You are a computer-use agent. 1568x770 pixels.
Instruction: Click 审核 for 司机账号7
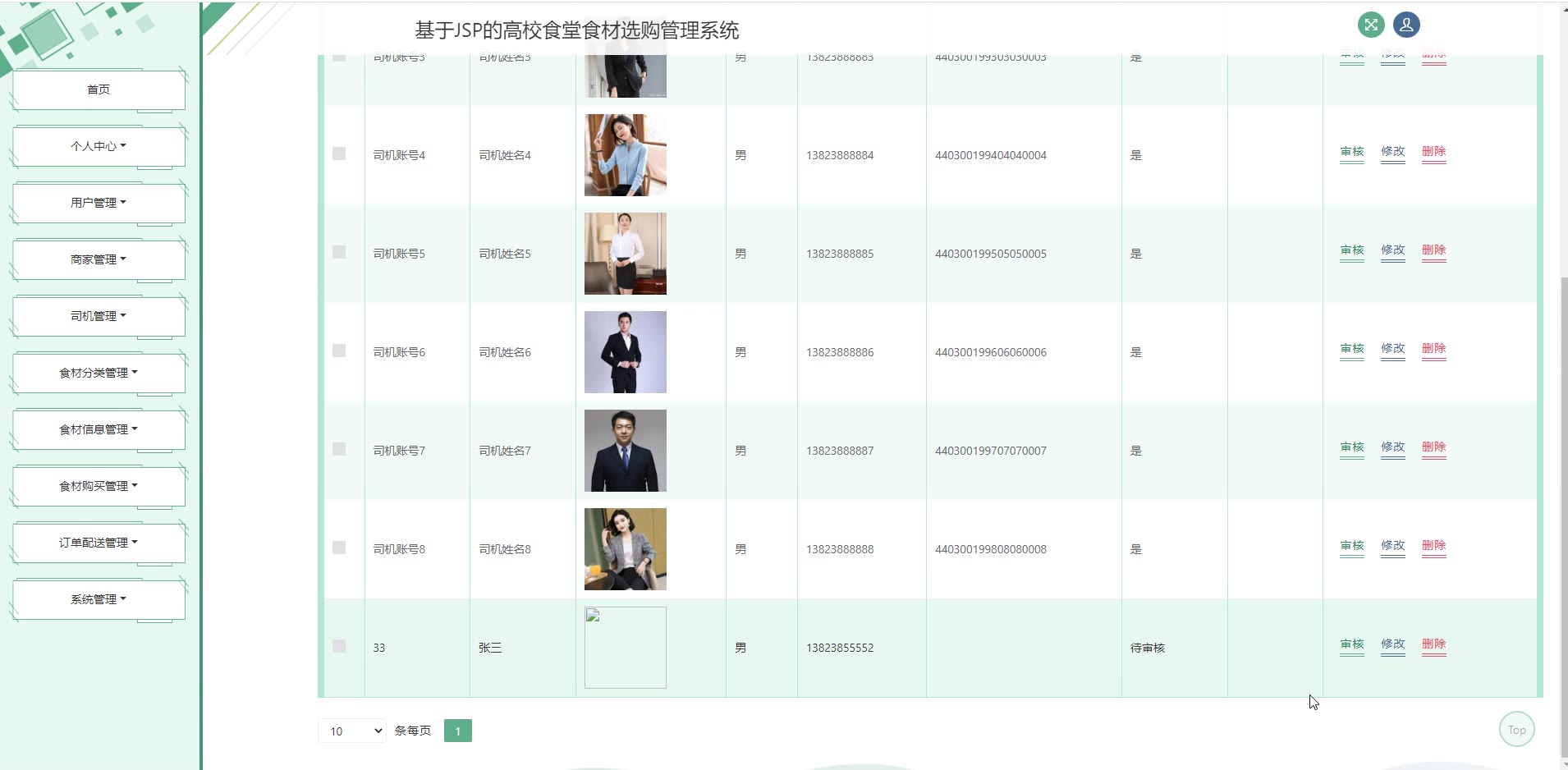[1352, 447]
